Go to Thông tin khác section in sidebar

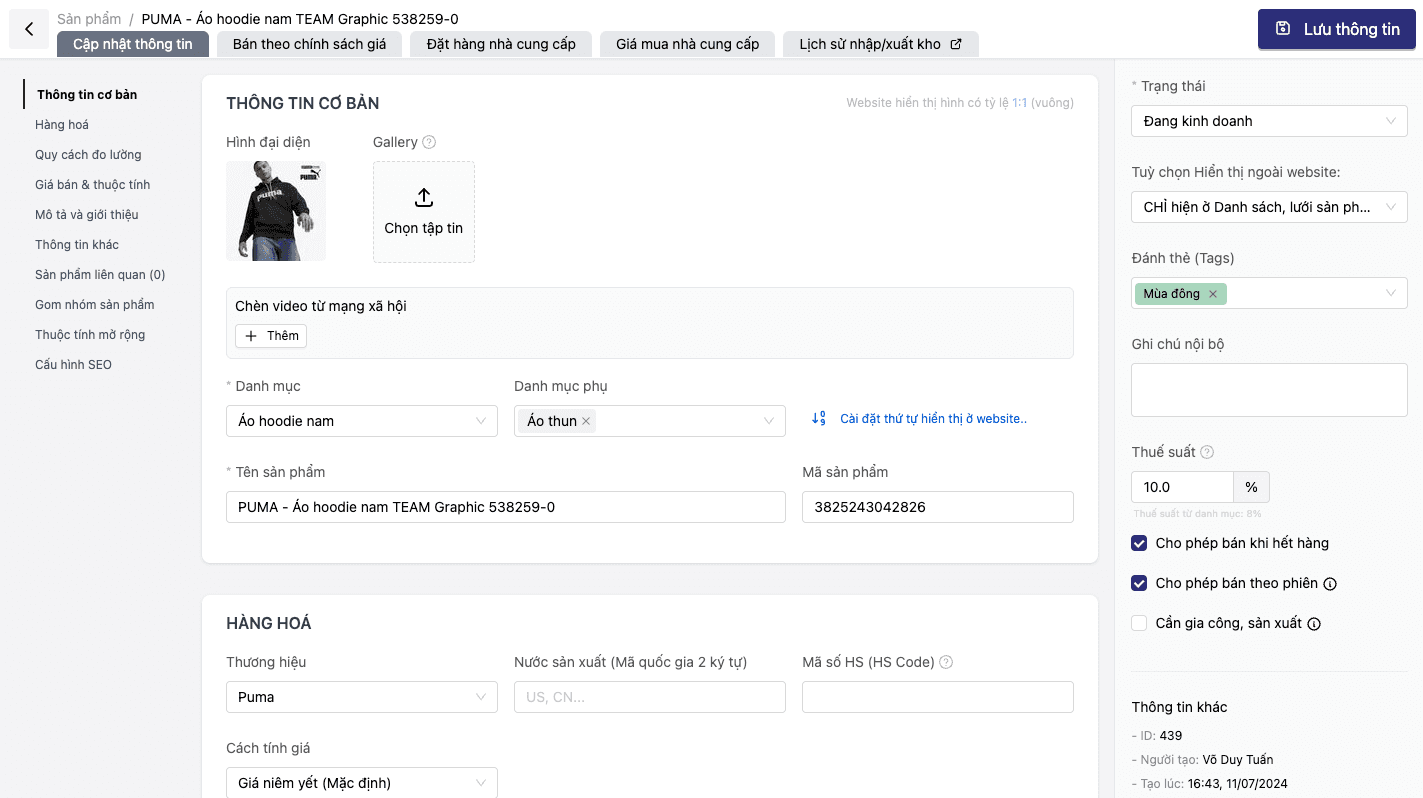(77, 245)
